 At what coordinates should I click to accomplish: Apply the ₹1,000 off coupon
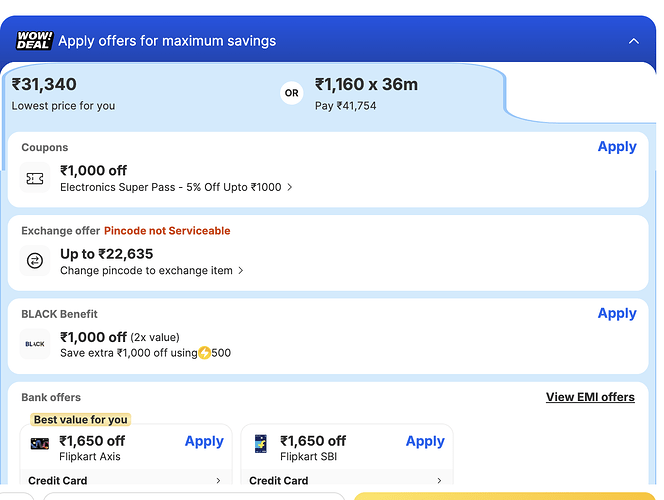pos(616,146)
